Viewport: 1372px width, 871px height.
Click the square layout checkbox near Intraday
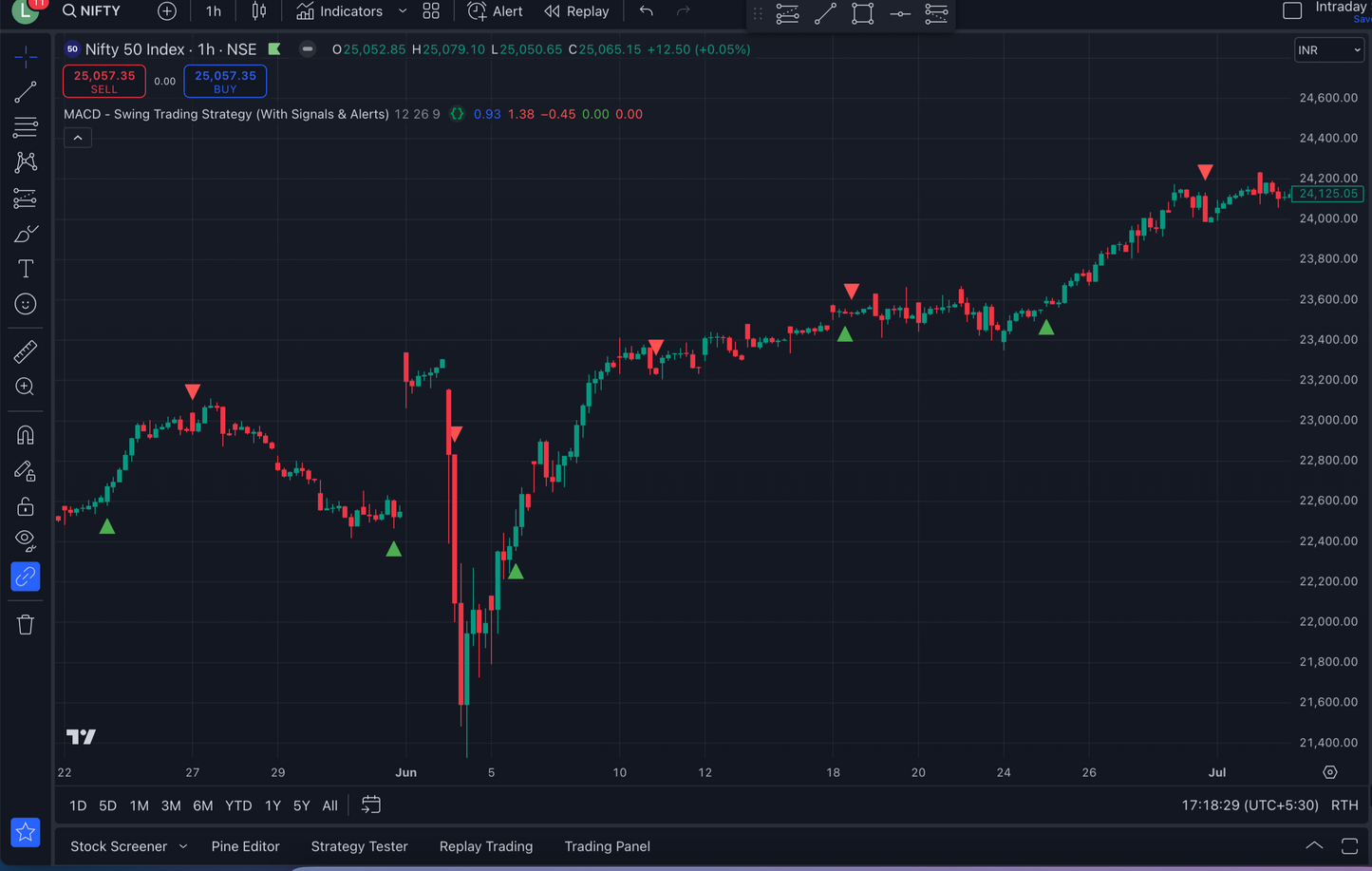[1292, 10]
